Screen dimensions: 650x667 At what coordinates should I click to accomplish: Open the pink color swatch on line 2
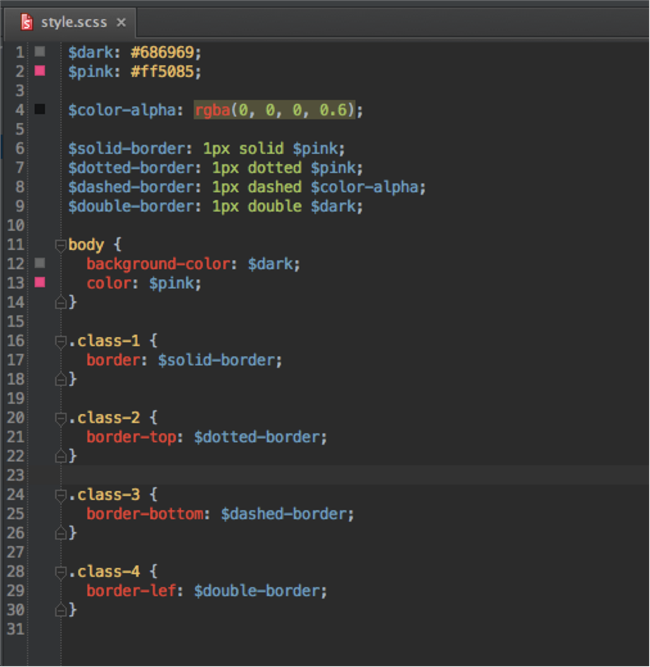pos(40,71)
